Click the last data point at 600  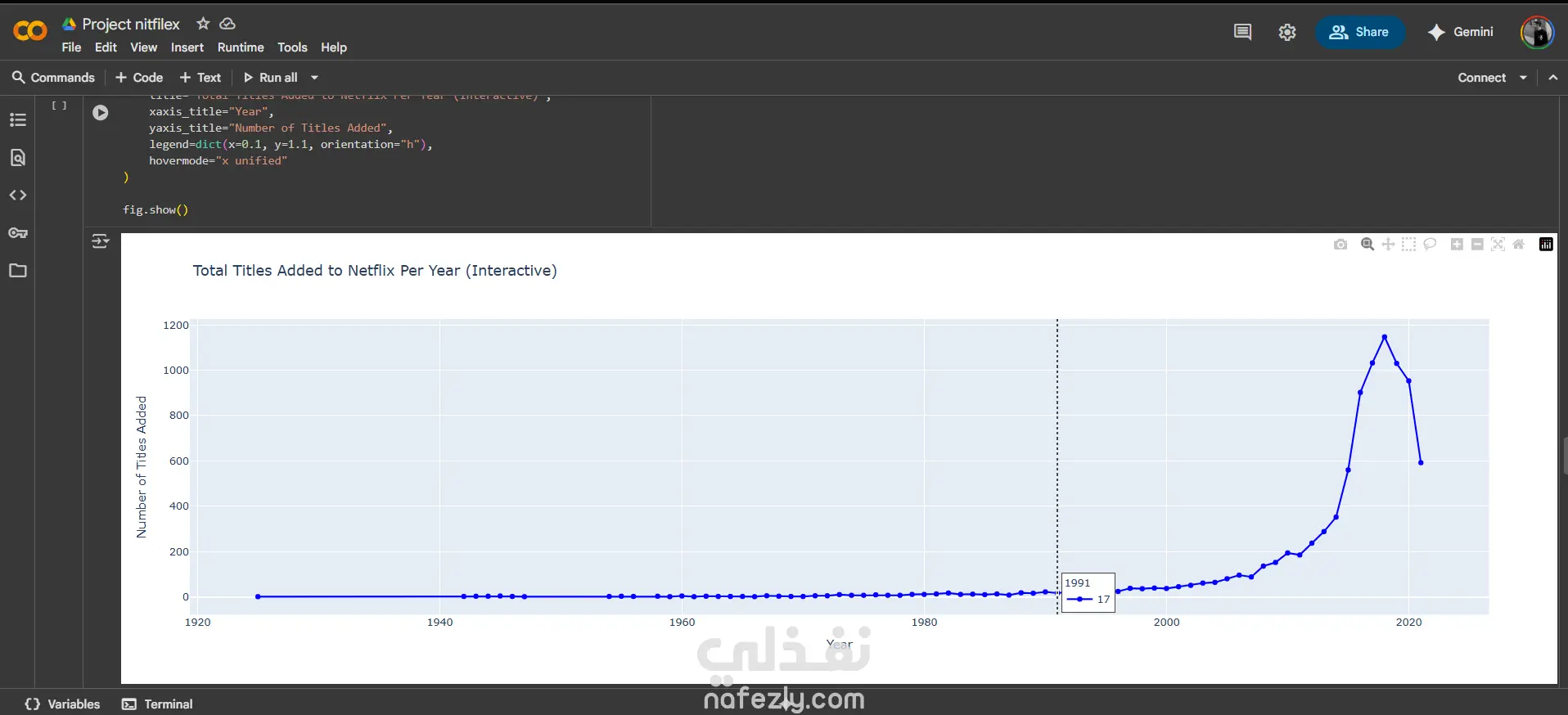[x=1421, y=463]
